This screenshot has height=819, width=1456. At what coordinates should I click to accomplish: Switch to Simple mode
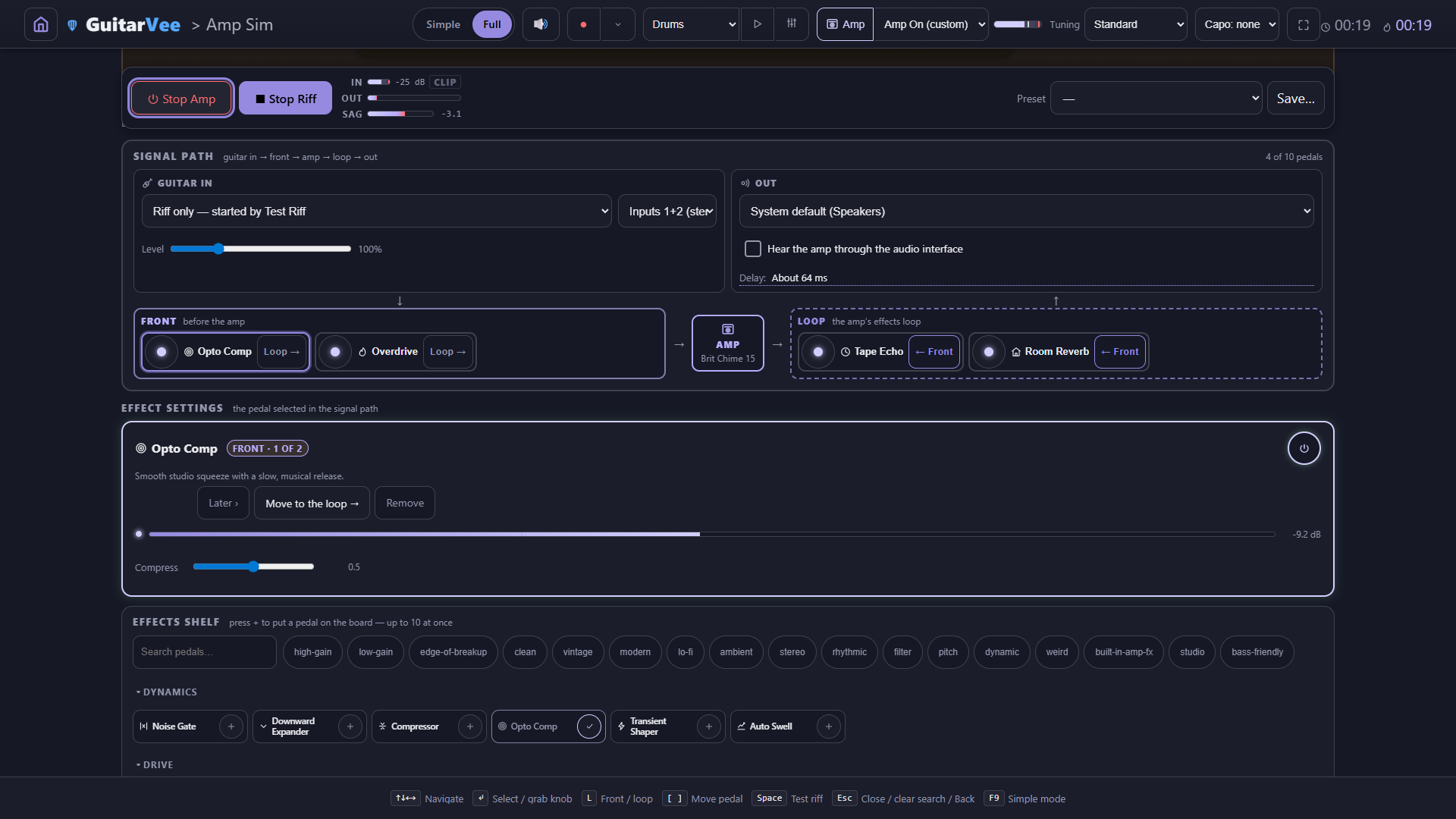[x=443, y=24]
